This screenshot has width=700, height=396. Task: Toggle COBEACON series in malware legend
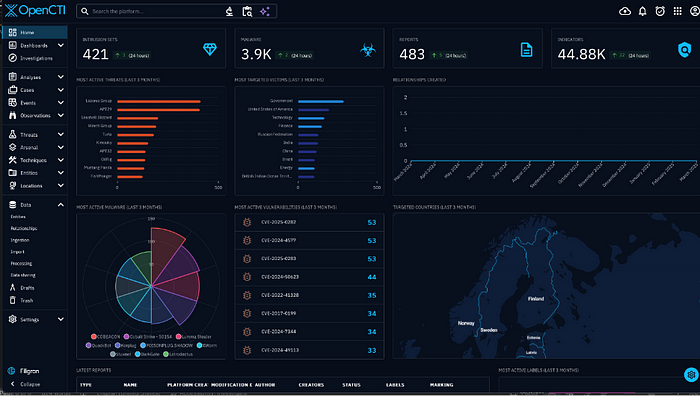pos(106,337)
